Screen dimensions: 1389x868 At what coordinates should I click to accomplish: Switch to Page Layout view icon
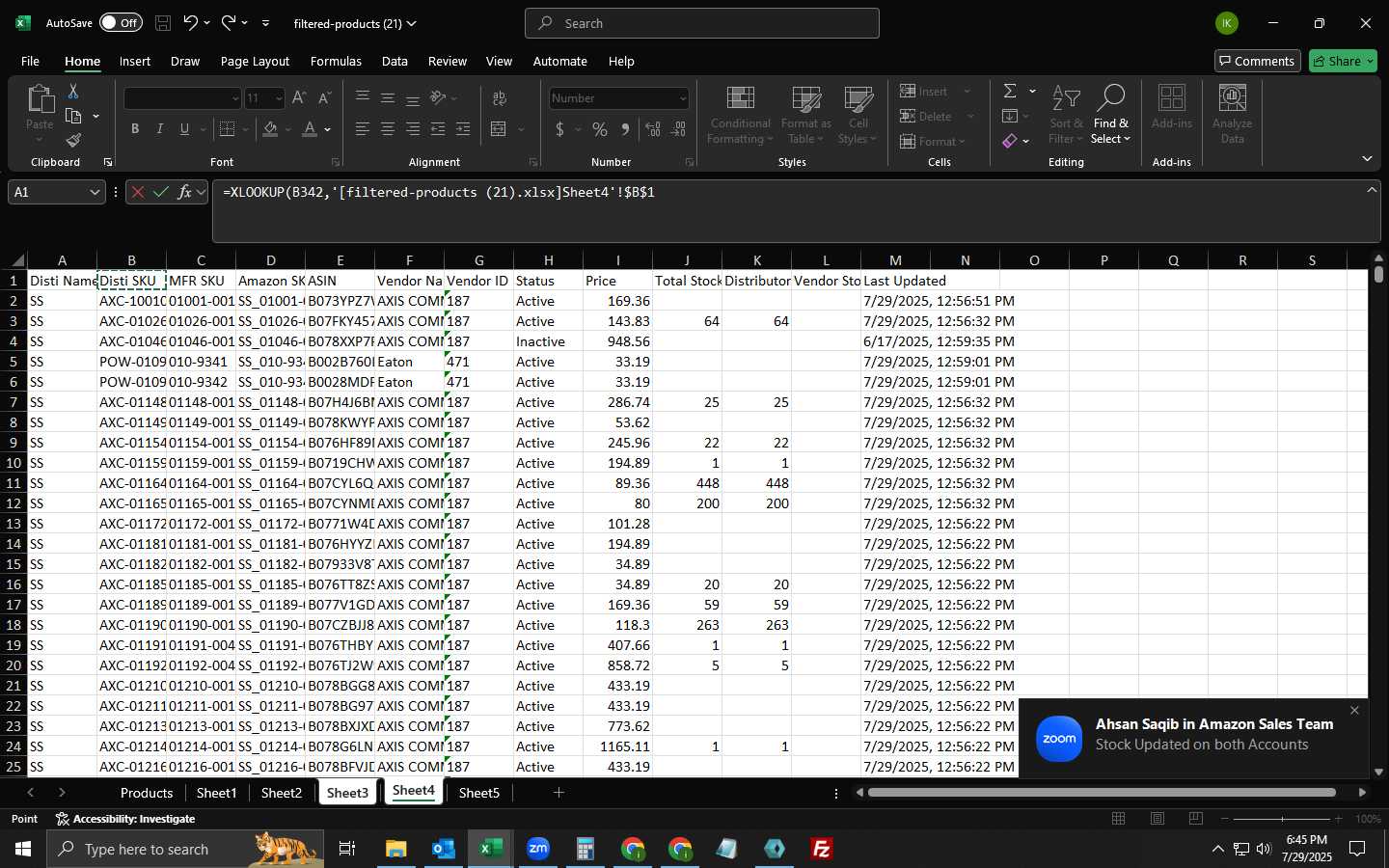pyautogui.click(x=1157, y=819)
